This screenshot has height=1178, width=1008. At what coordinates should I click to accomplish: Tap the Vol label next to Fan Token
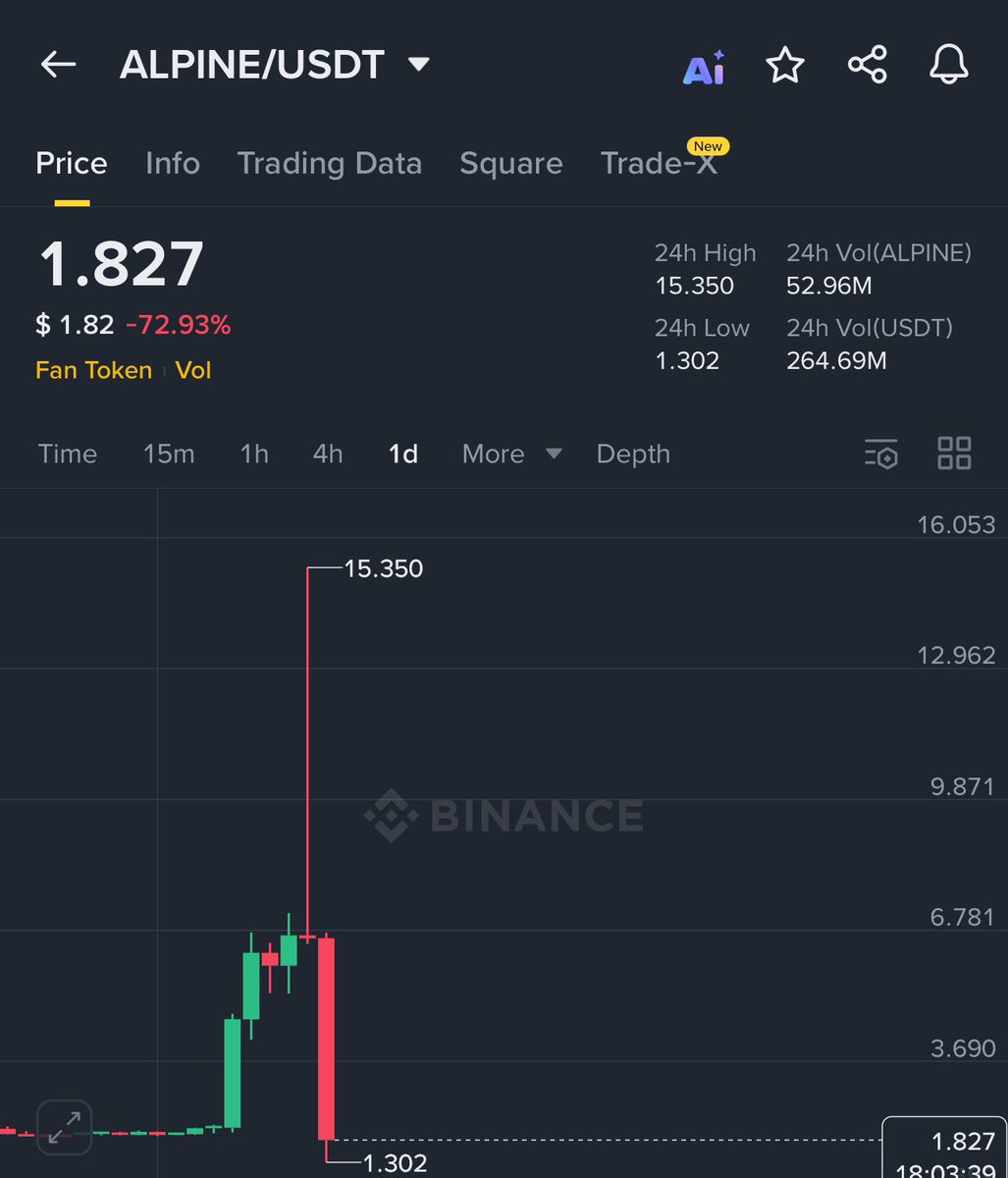tap(193, 370)
